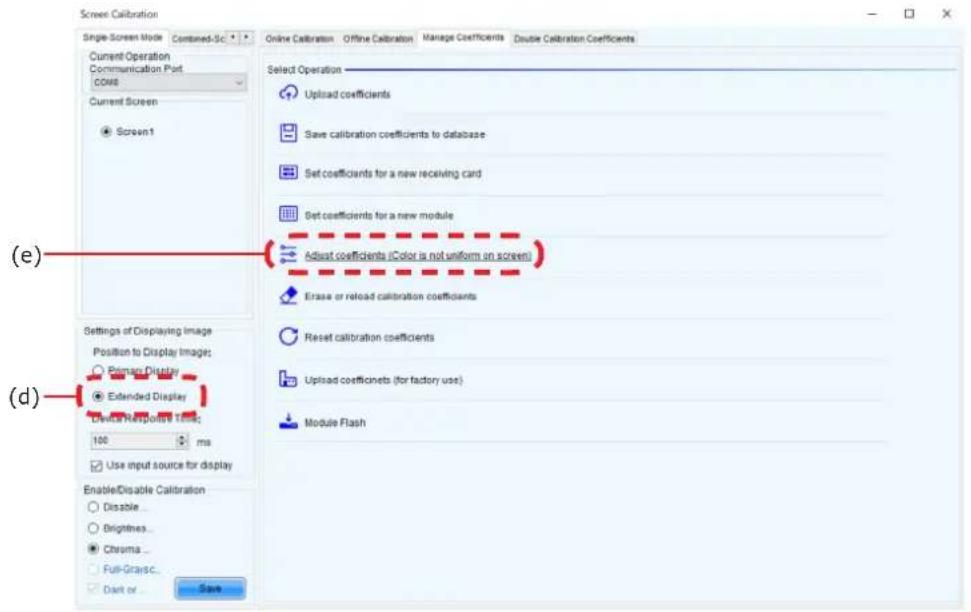Viewport: 971px width, 612px height.
Task: Click the Save calibration coefficients disk icon
Action: pyautogui.click(x=288, y=133)
